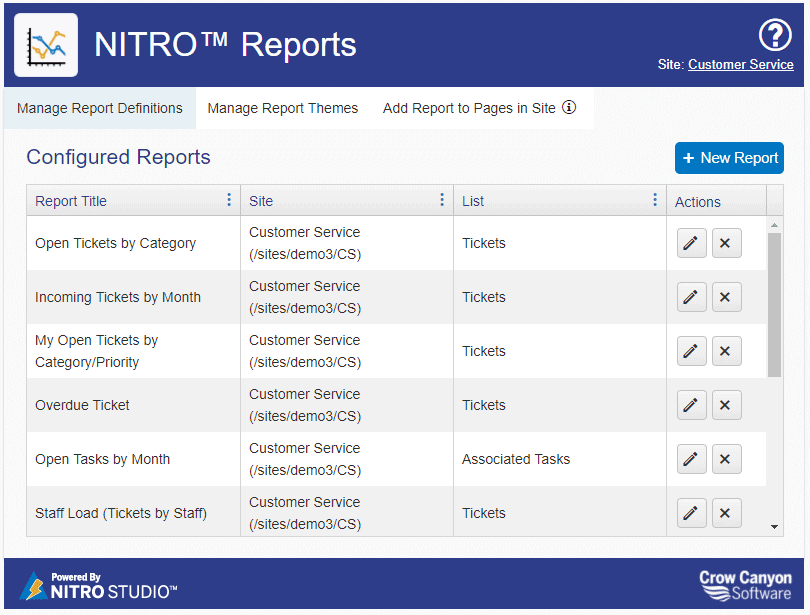Image resolution: width=810 pixels, height=615 pixels.
Task: Edit the Open Tickets by Category report
Action: 691,243
